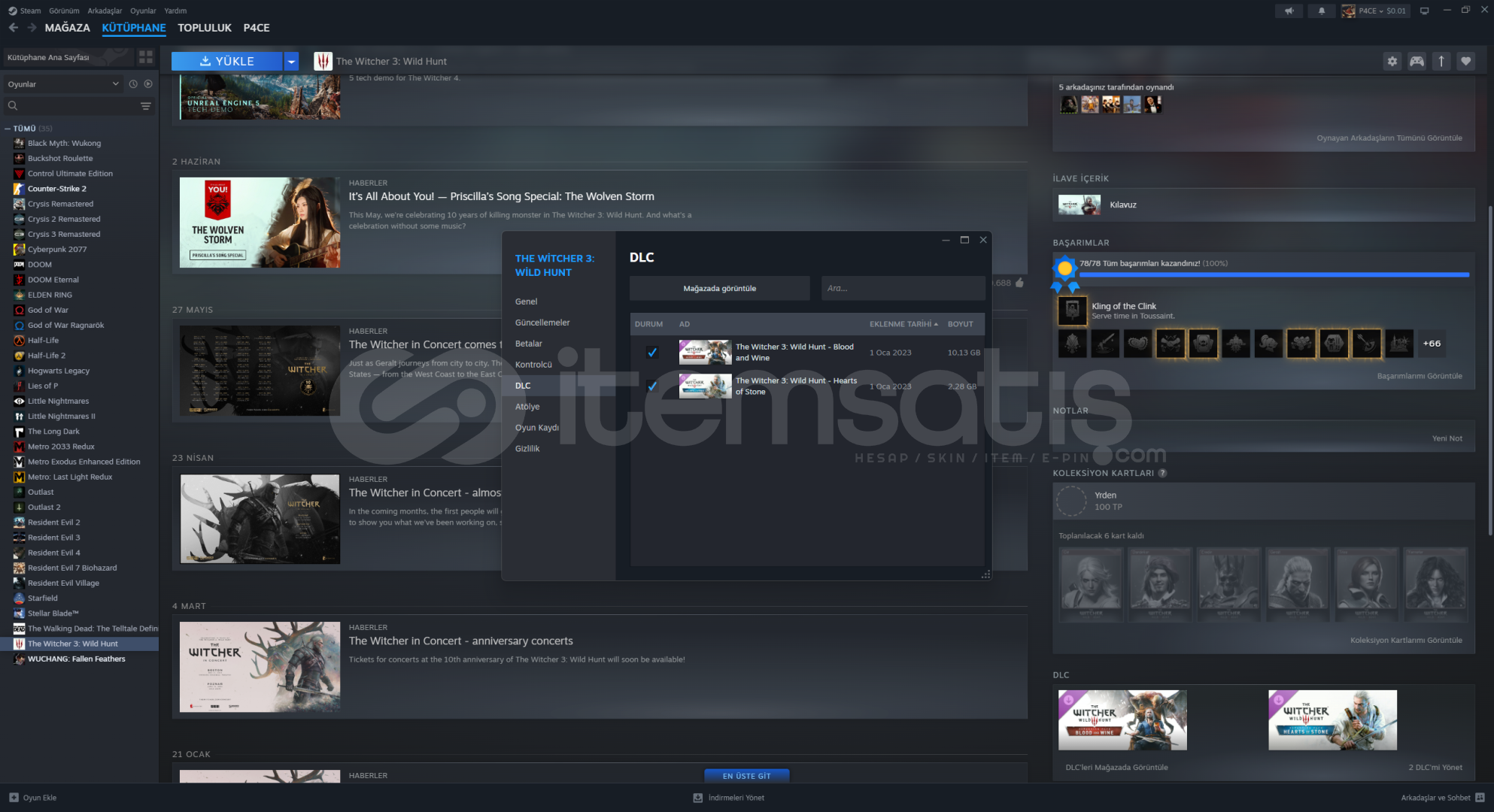
Task: Click Mağazada görüntüle button in DLC dialog
Action: pyautogui.click(x=720, y=288)
